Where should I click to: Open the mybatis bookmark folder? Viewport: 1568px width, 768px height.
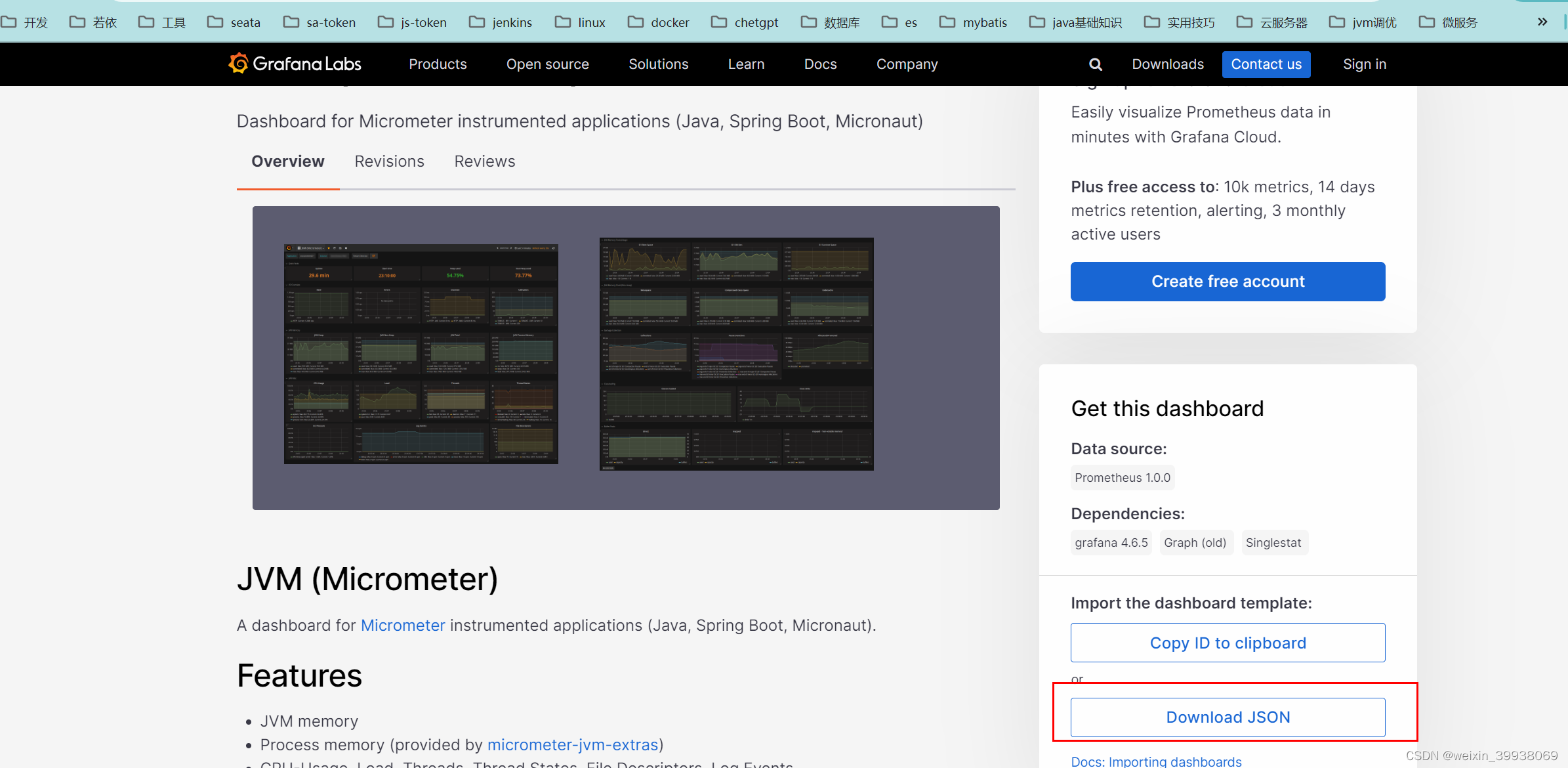click(974, 22)
